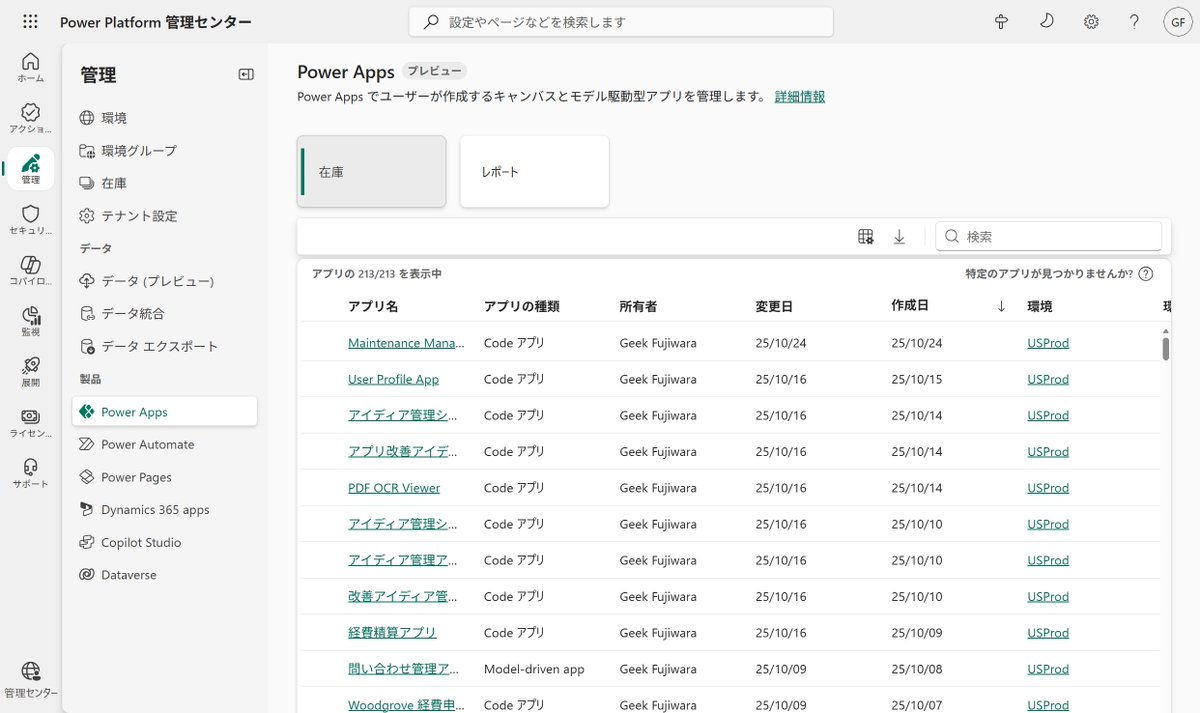This screenshot has width=1200, height=713.
Task: Toggle dark mode moon icon
Action: [1047, 21]
